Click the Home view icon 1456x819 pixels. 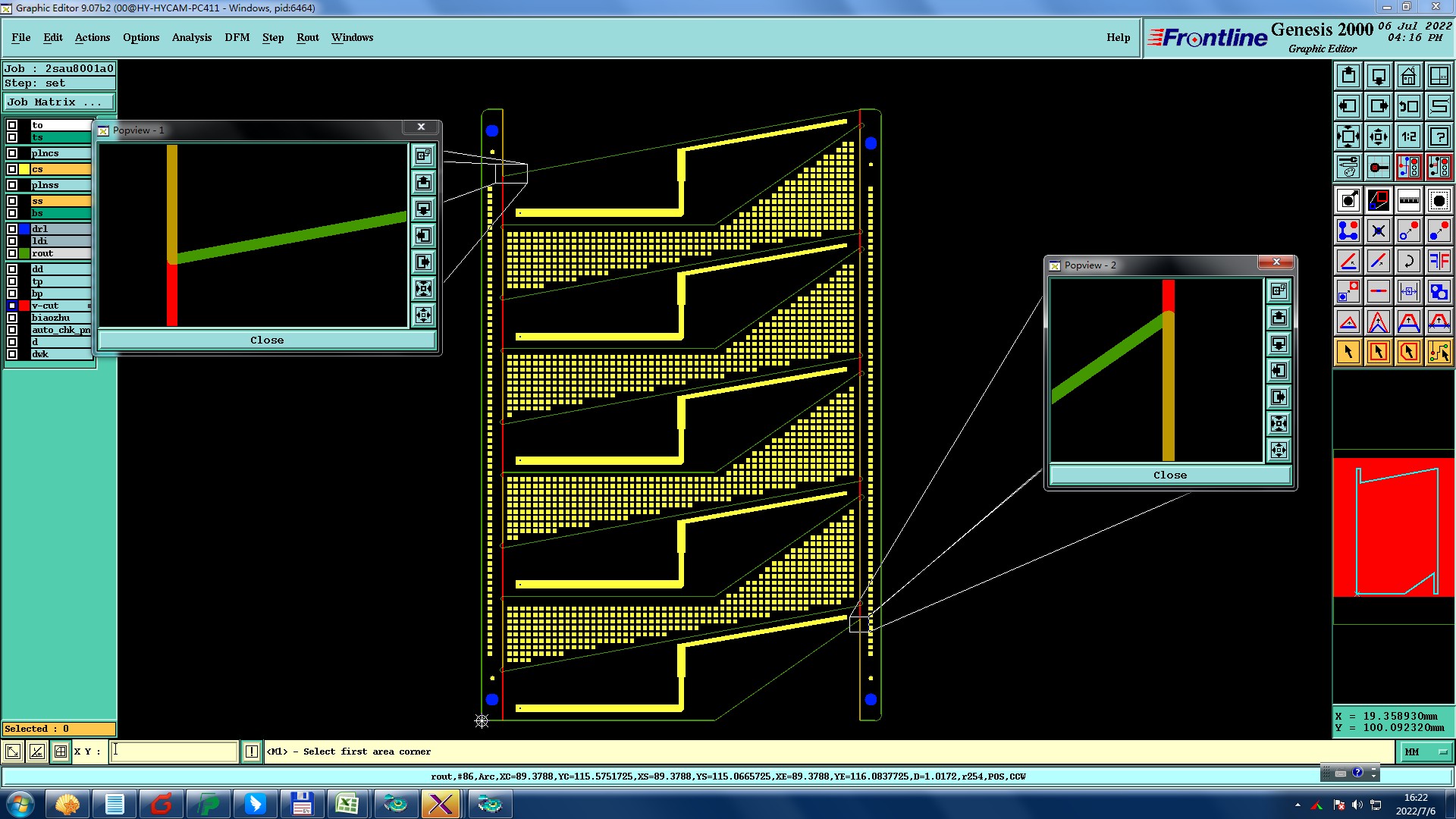click(x=1408, y=76)
